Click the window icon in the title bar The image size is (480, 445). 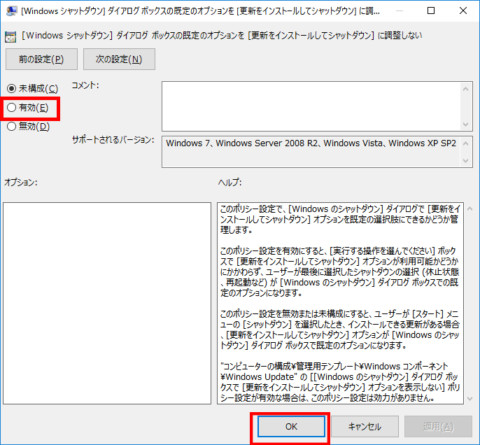[12, 11]
